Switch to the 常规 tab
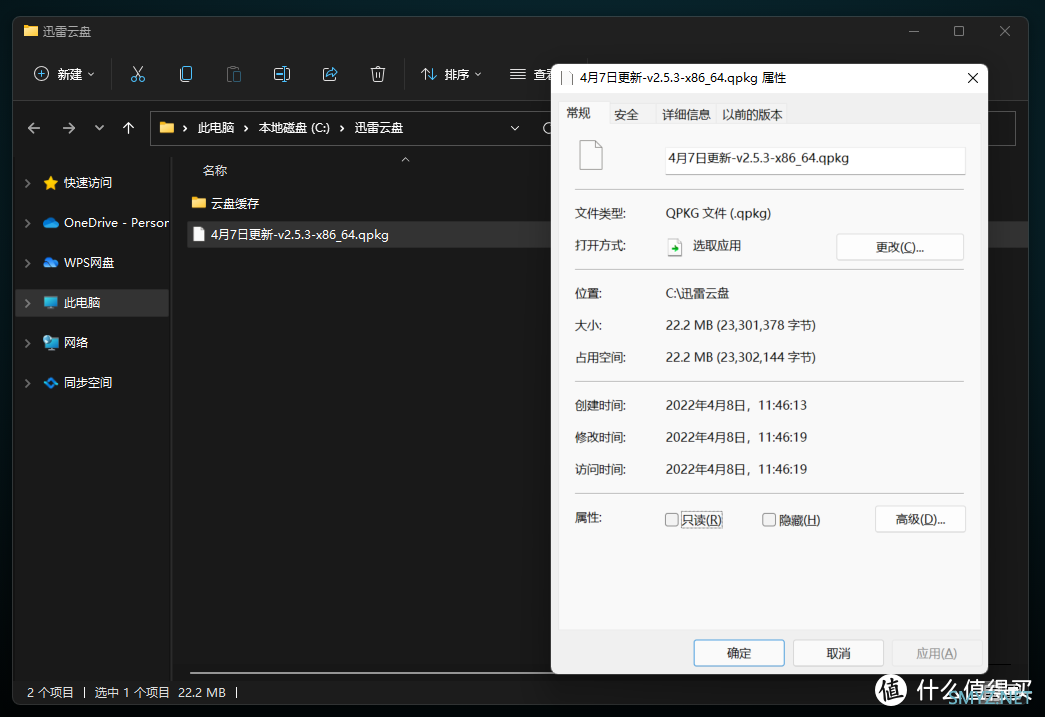 coord(578,113)
